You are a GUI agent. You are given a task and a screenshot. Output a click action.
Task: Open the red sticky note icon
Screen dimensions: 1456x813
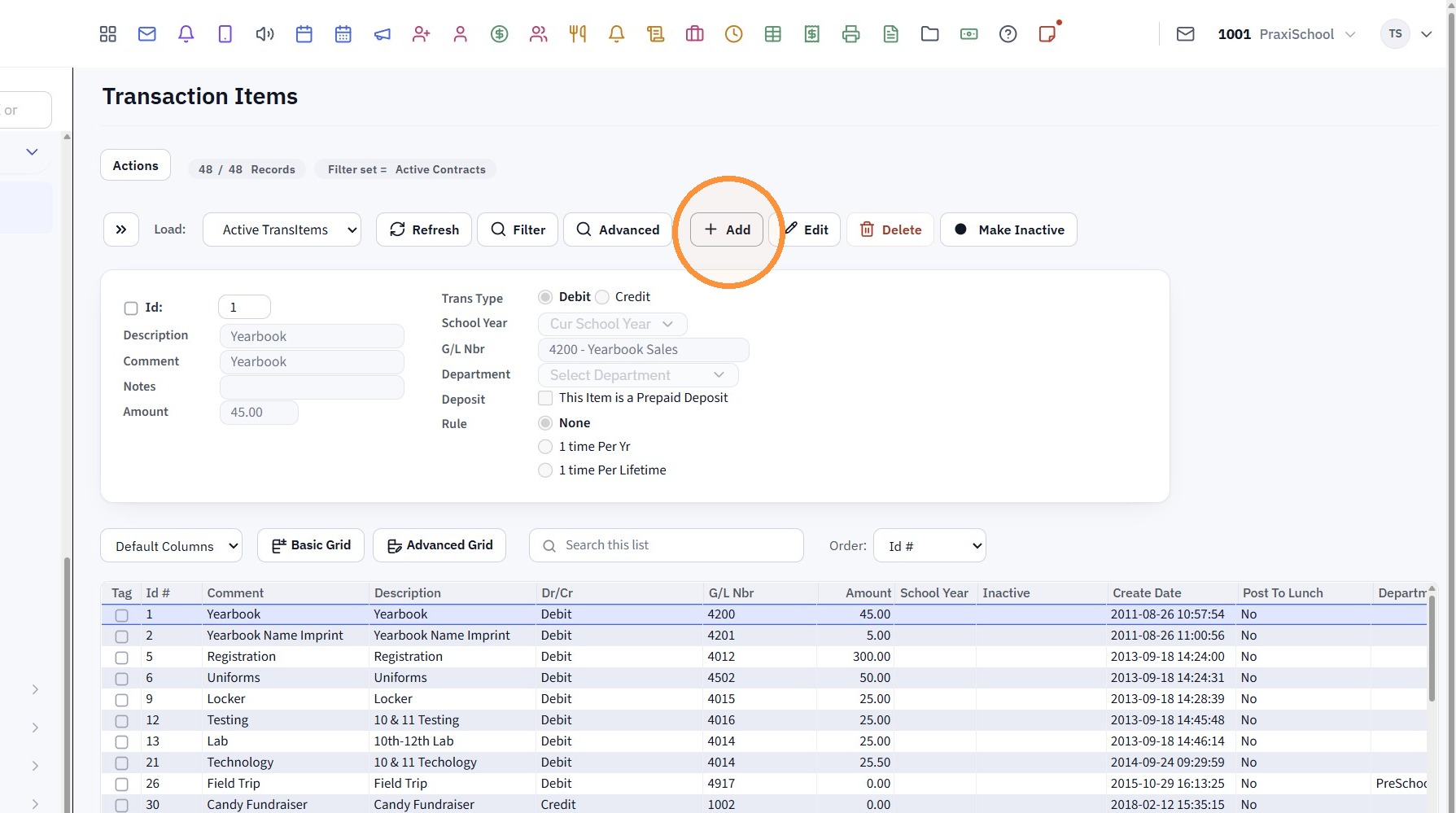tap(1047, 34)
